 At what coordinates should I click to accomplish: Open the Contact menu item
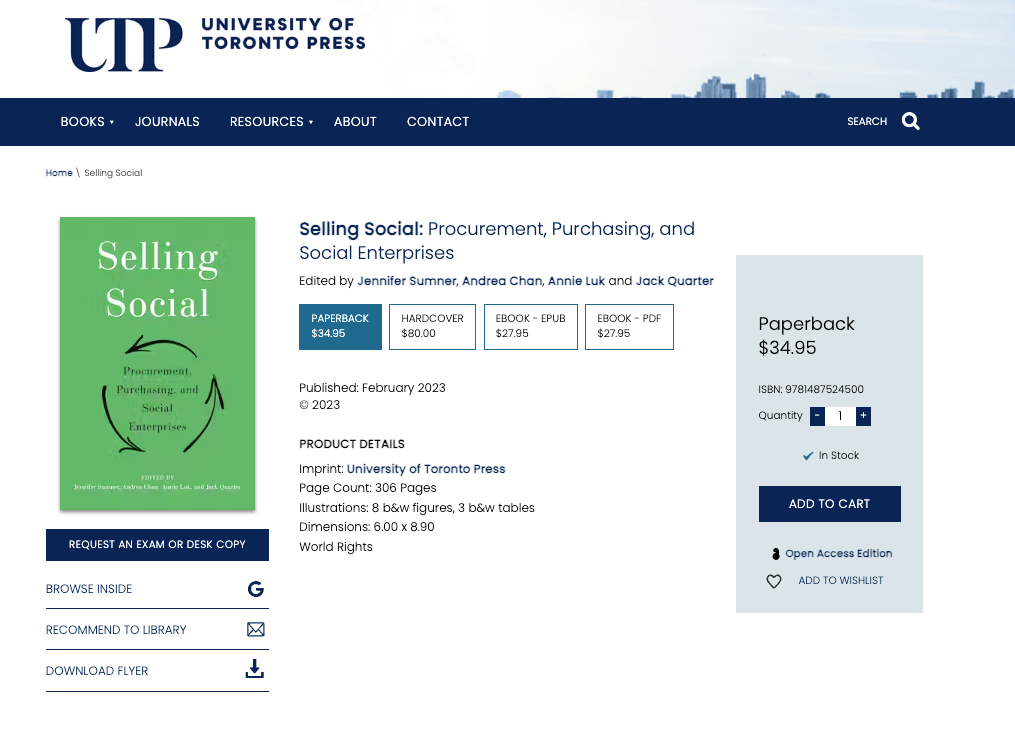438,122
